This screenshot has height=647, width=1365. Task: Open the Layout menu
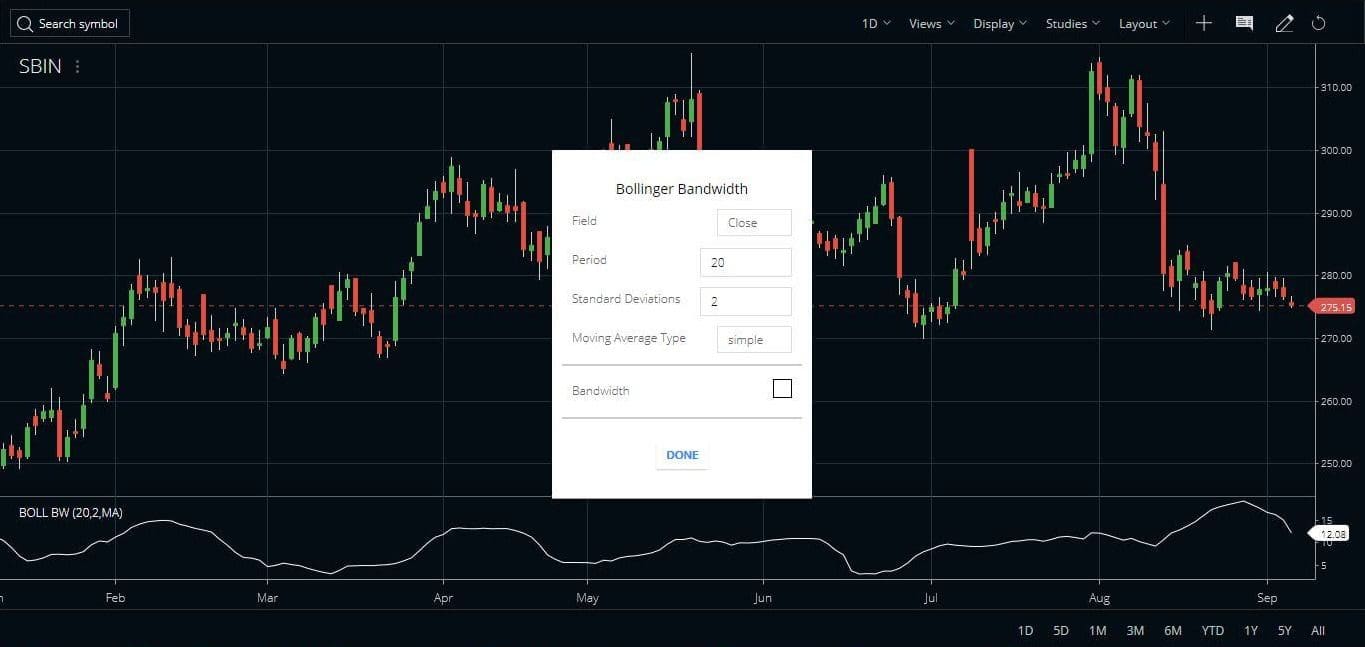(x=1142, y=22)
